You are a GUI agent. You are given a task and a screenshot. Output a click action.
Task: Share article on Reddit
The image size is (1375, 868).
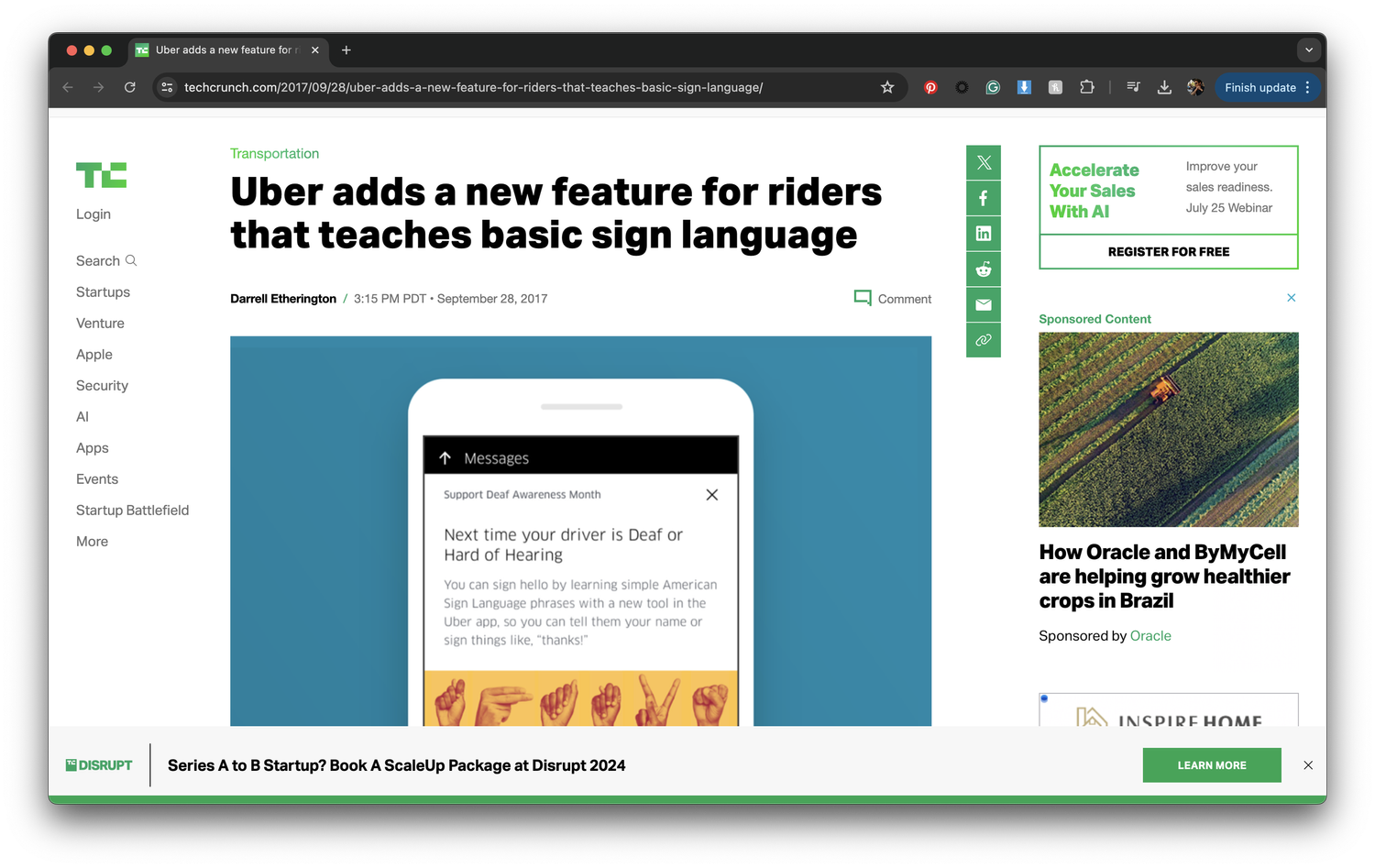[984, 269]
